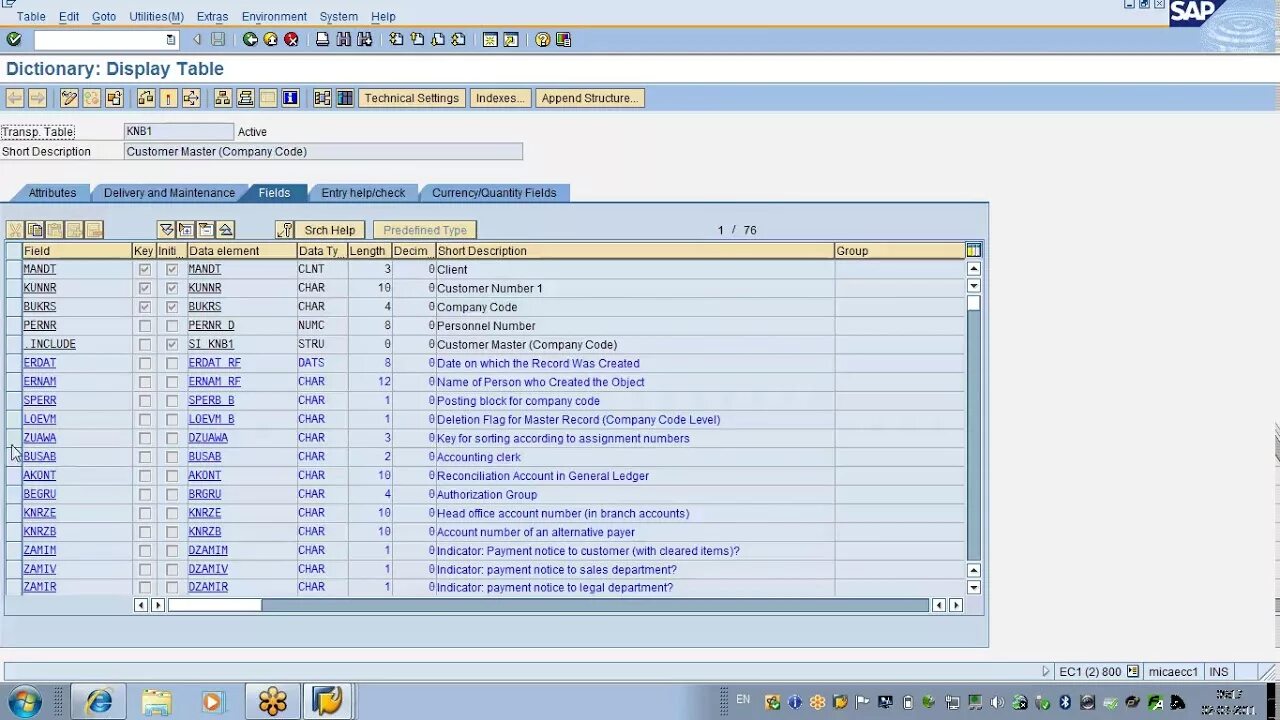Click the ERDAT field link
The image size is (1280, 720).
(40, 363)
